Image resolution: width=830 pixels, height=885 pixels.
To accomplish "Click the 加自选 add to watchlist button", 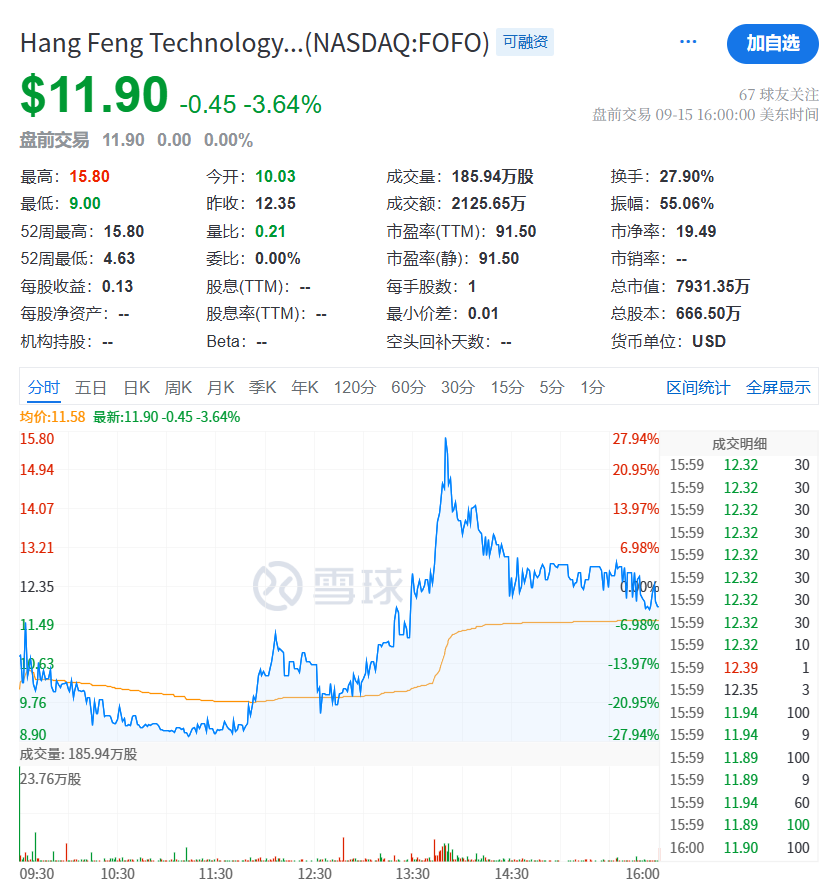I will 772,43.
